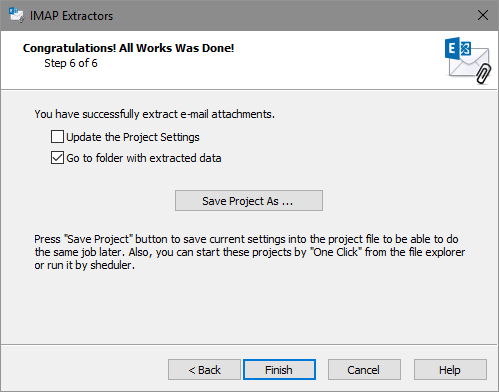This screenshot has width=499, height=392.
Task: Click the 'Update the Project Settings' label text
Action: point(133,137)
